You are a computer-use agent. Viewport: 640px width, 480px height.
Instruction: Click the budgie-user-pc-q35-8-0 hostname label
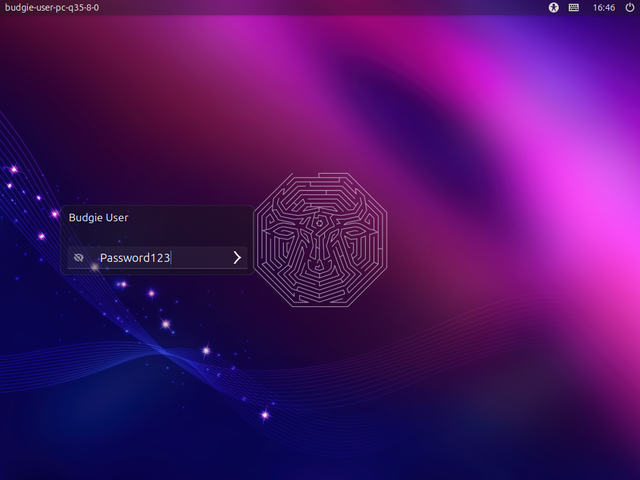tap(52, 7)
